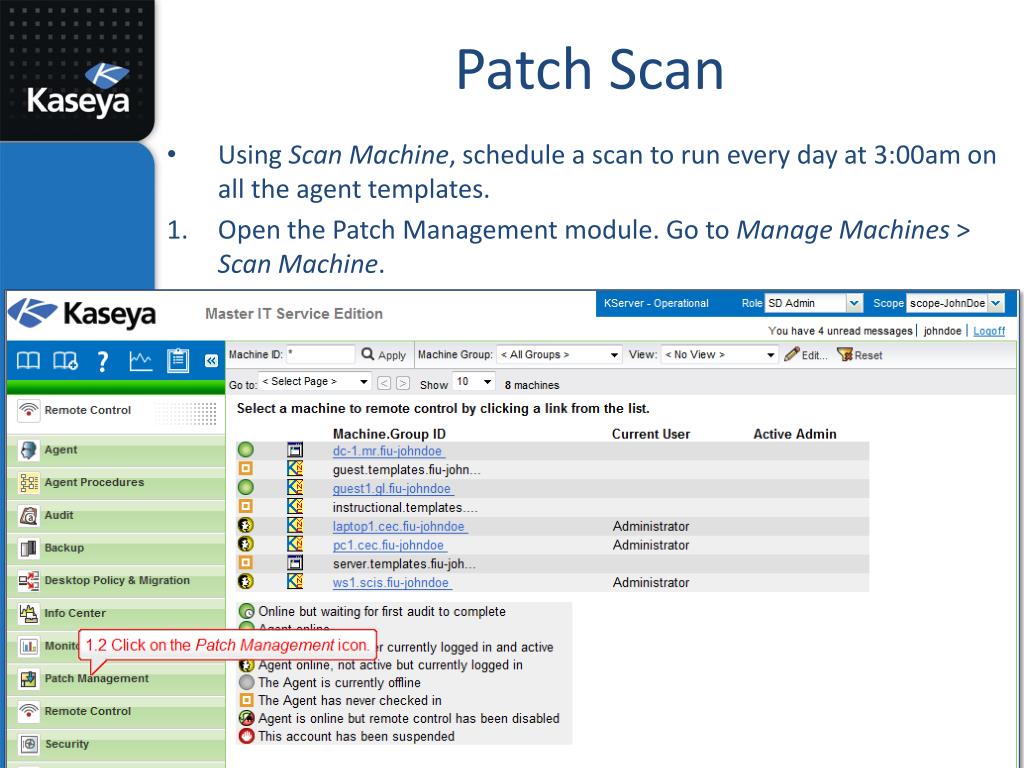Click the Reset filter icon
The width and height of the screenshot is (1024, 768).
click(x=844, y=355)
